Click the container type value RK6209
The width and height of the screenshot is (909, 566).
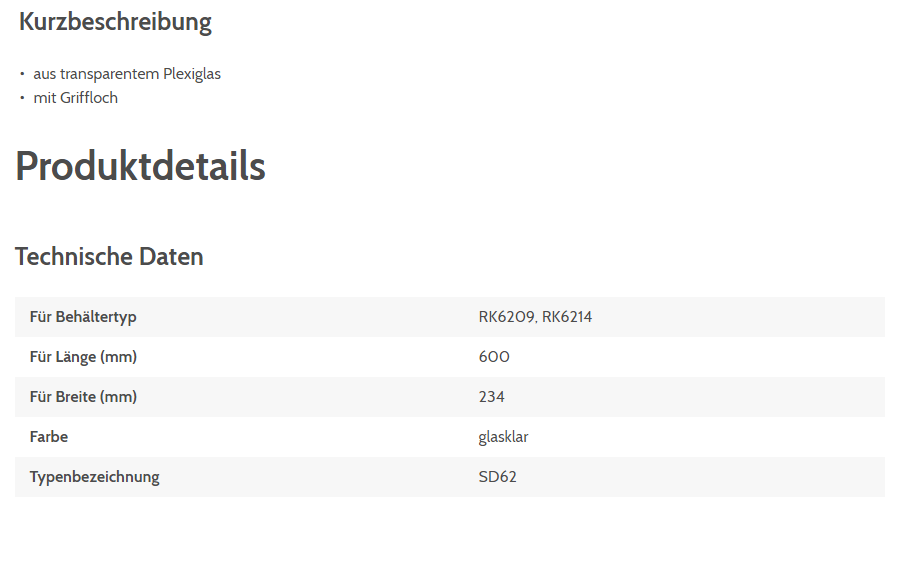click(507, 317)
